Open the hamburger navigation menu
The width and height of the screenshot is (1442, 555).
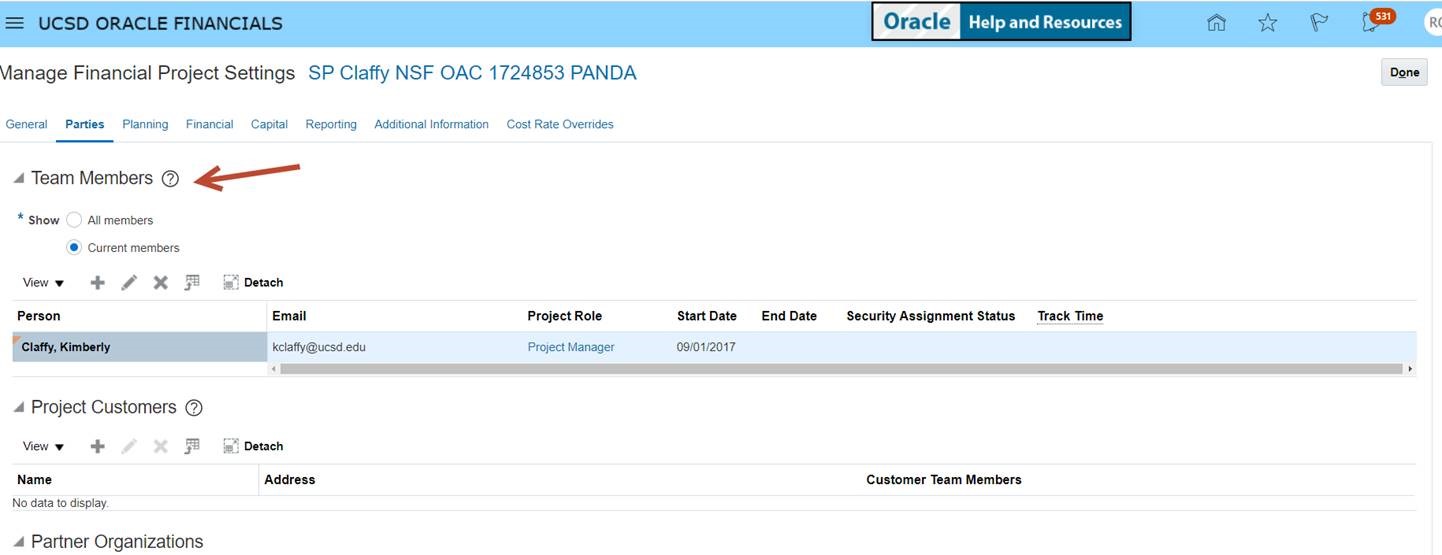click(15, 23)
